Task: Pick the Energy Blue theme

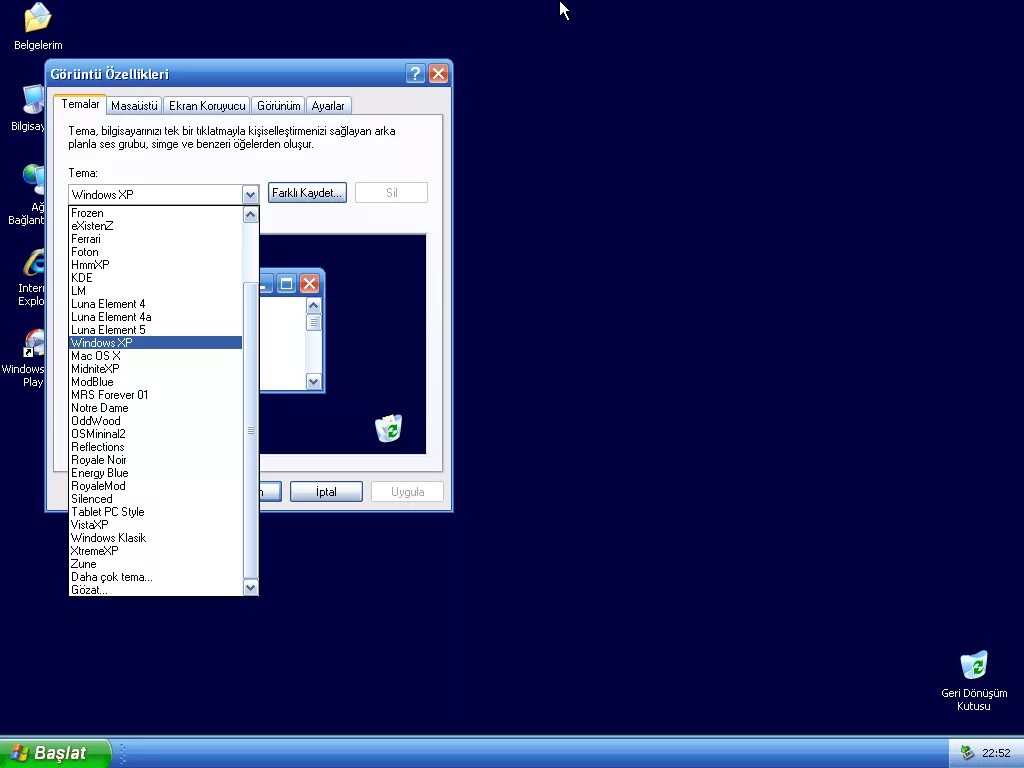Action: point(155,473)
